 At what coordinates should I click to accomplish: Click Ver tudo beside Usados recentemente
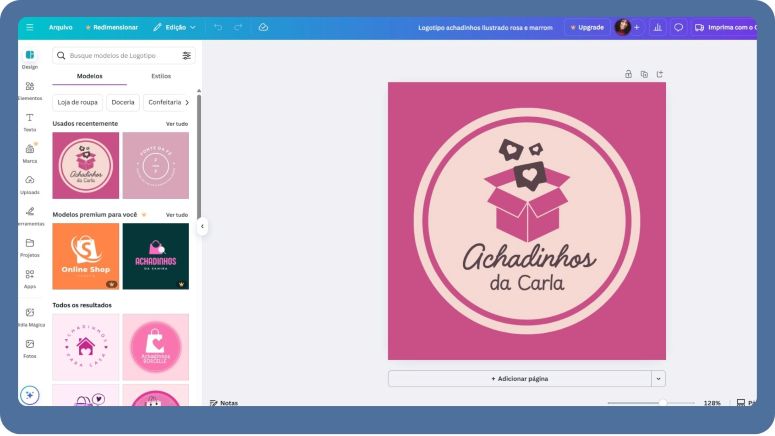(x=176, y=123)
